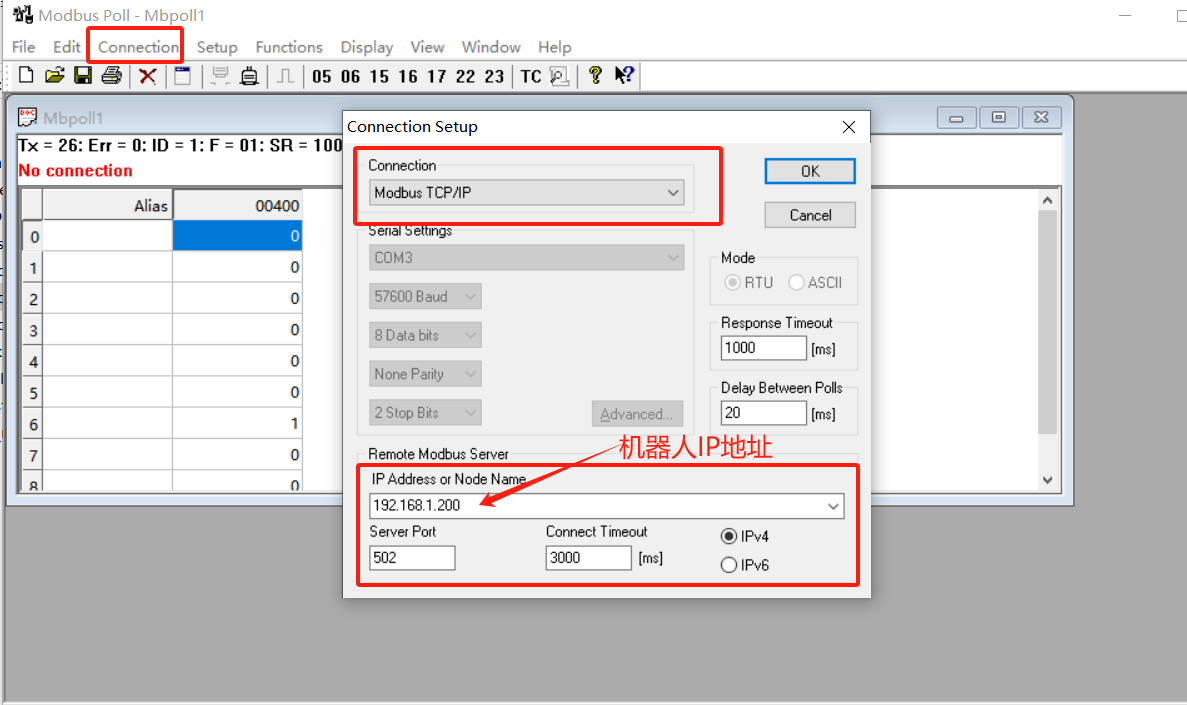The width and height of the screenshot is (1187, 705).
Task: Click the red X delete icon
Action: (x=147, y=76)
